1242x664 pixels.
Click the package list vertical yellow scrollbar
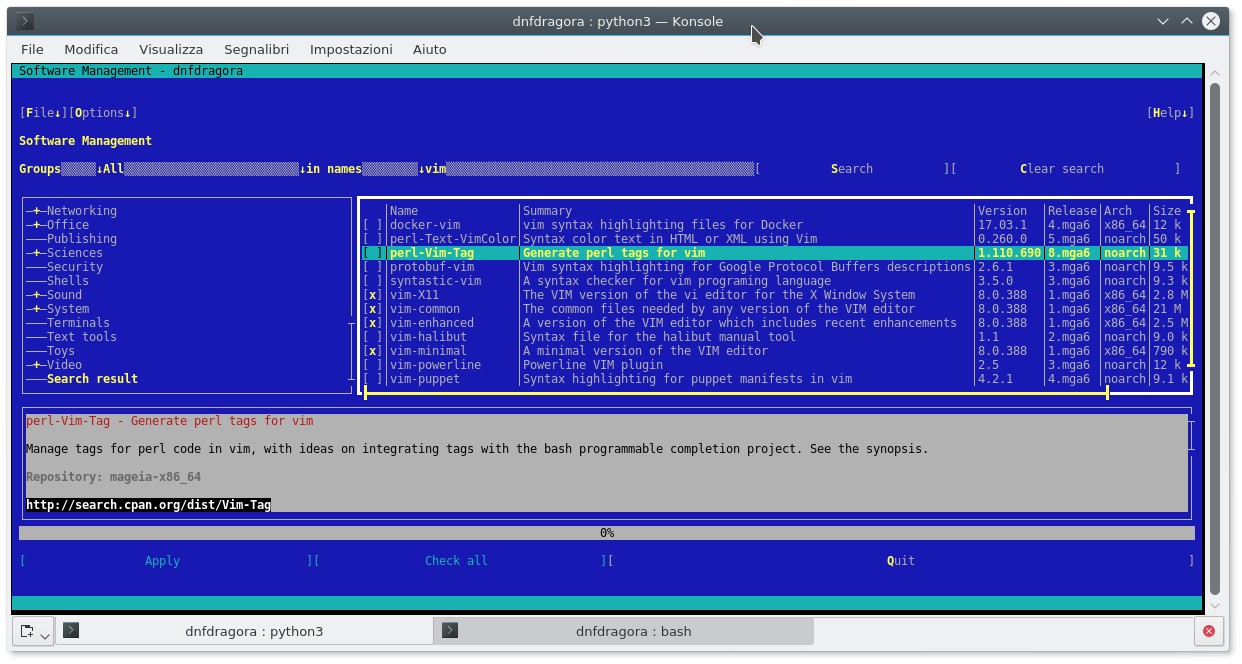pyautogui.click(x=1190, y=288)
